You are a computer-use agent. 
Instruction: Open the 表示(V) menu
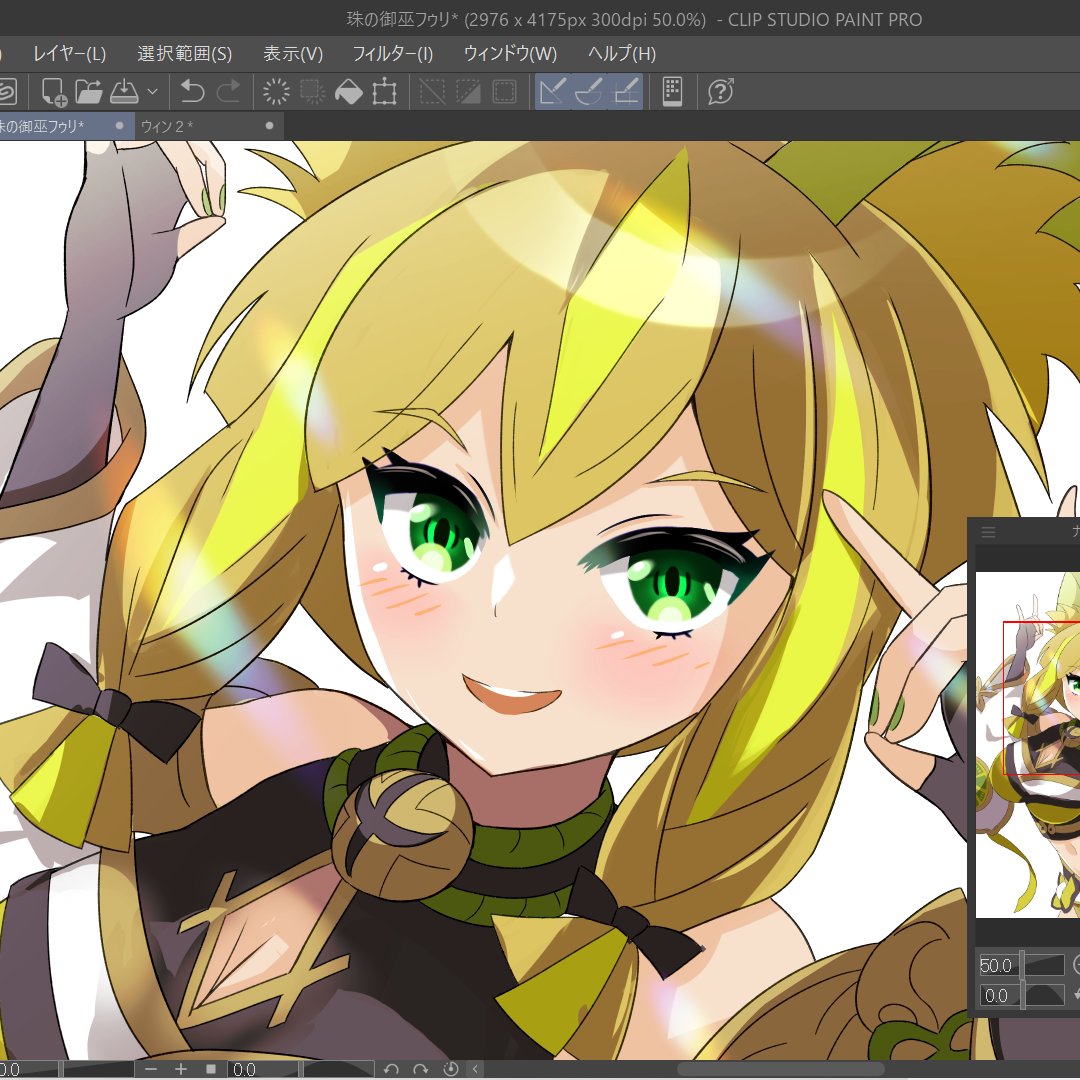click(x=293, y=54)
